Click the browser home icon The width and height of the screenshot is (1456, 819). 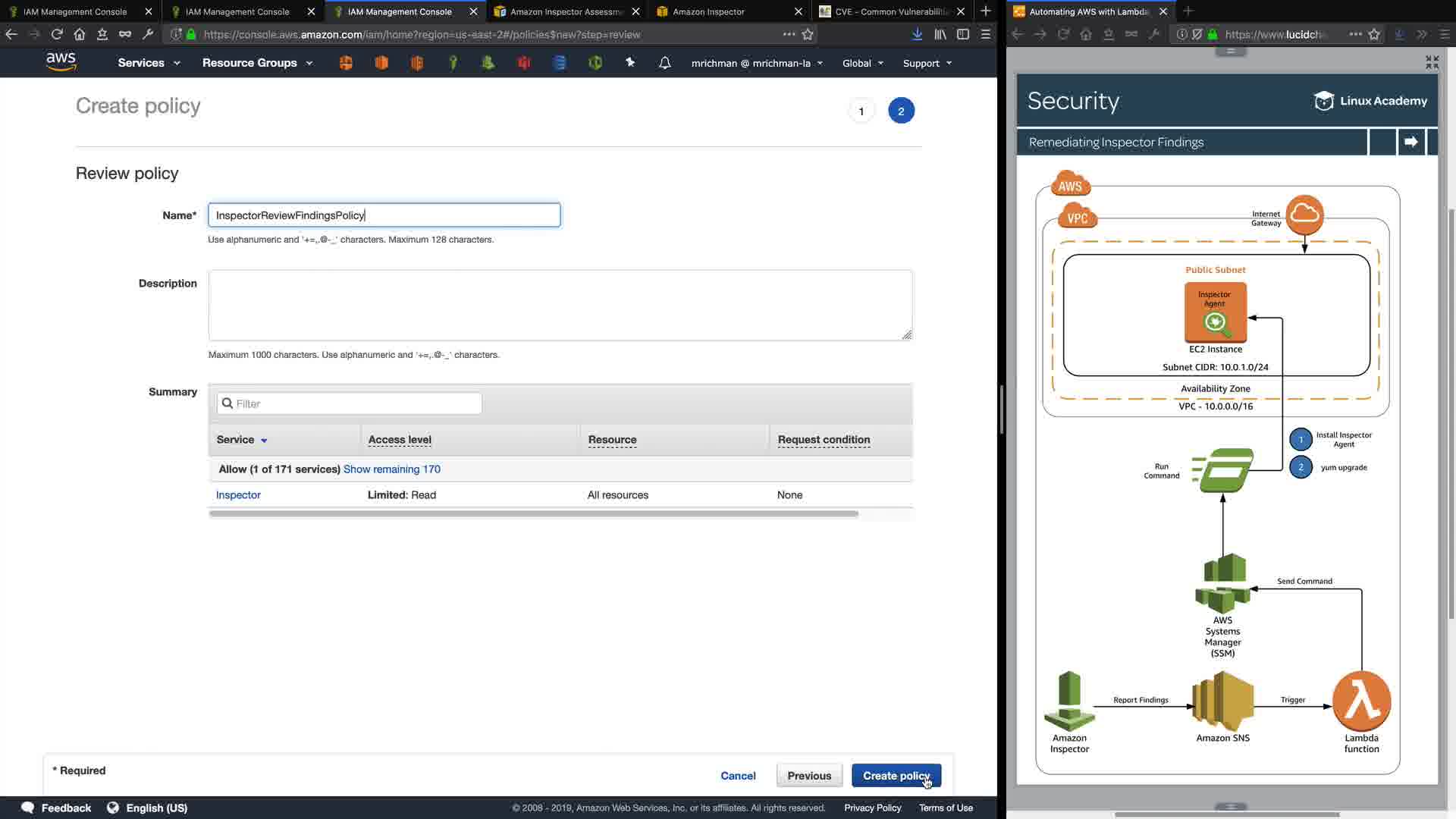point(80,34)
